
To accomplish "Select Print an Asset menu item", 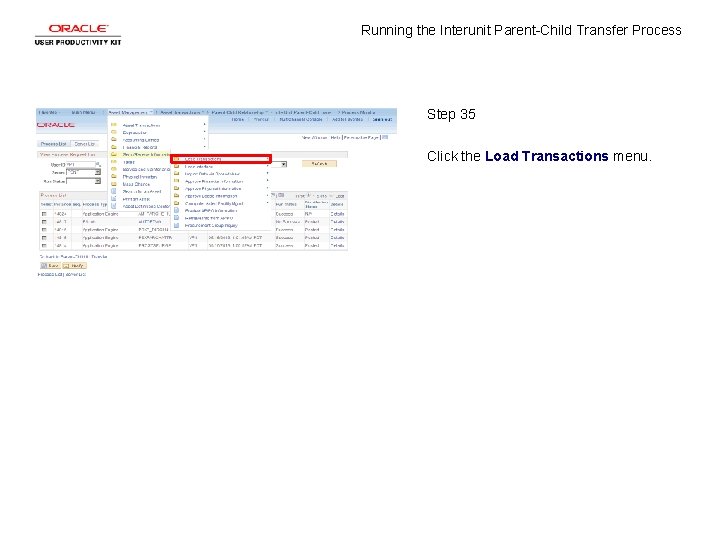I will coord(136,199).
